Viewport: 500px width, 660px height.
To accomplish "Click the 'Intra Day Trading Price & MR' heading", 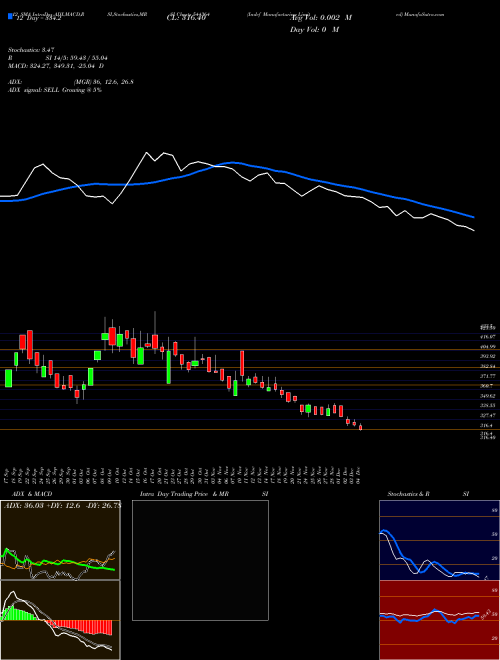I will tap(184, 494).
